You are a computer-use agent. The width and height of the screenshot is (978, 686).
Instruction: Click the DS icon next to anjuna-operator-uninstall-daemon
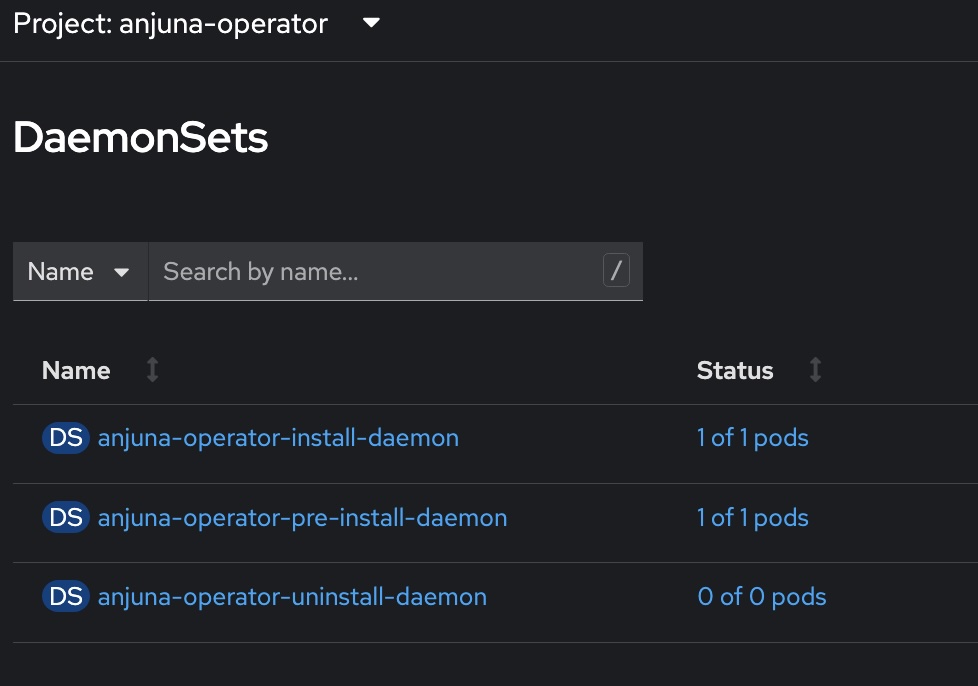[x=64, y=596]
